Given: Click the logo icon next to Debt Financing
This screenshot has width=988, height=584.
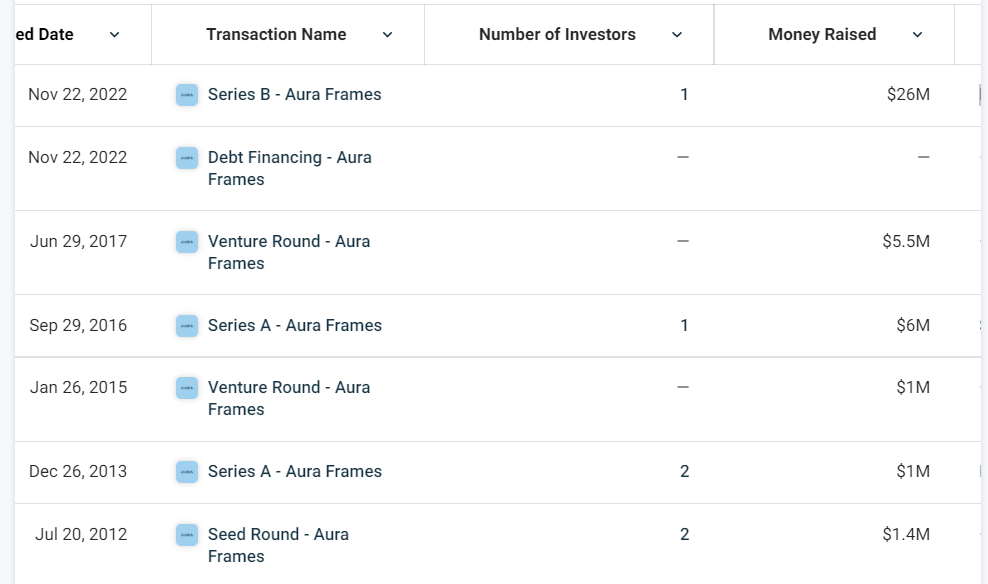Looking at the screenshot, I should point(187,158).
